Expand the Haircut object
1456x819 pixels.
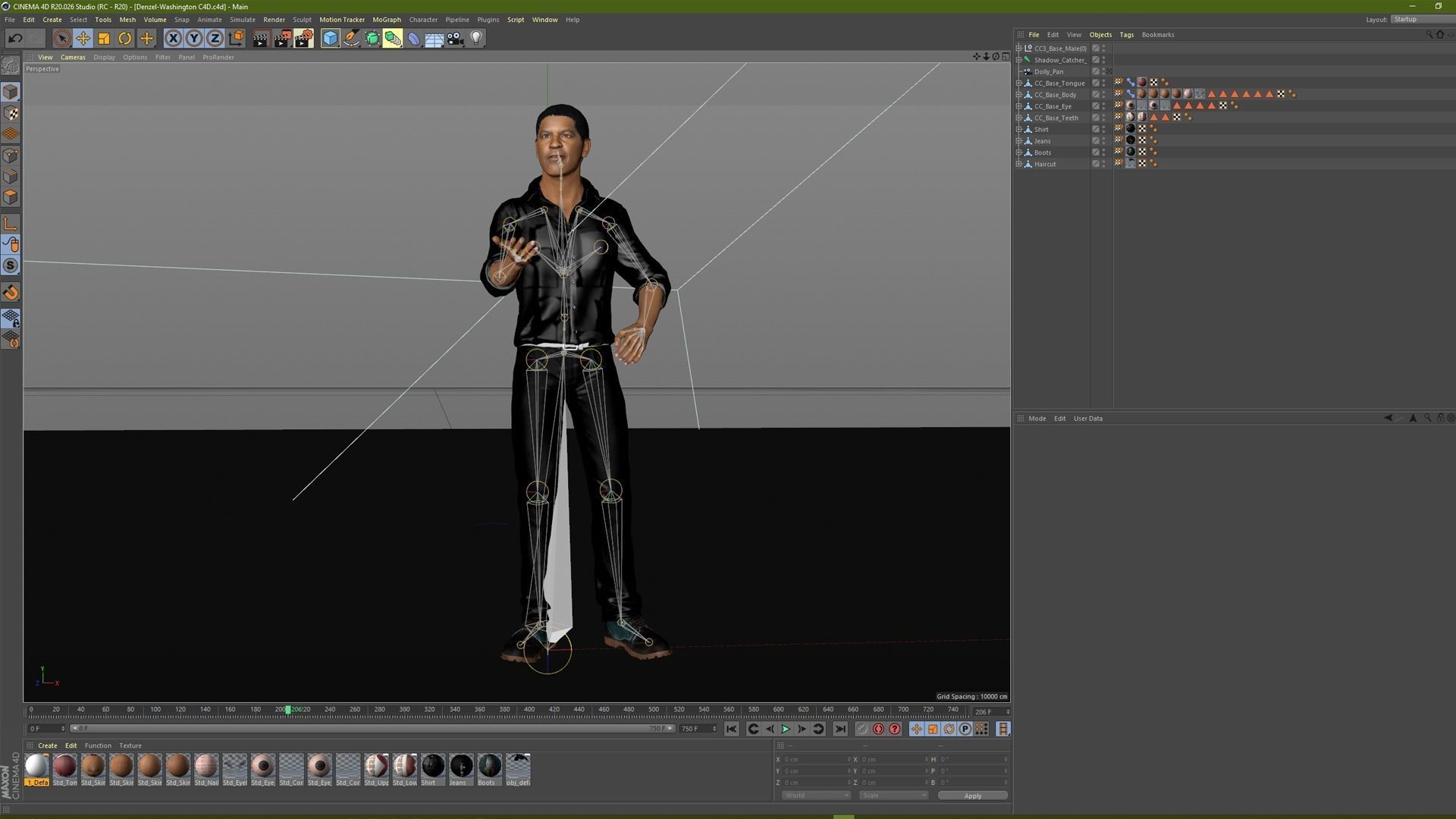[x=1019, y=164]
